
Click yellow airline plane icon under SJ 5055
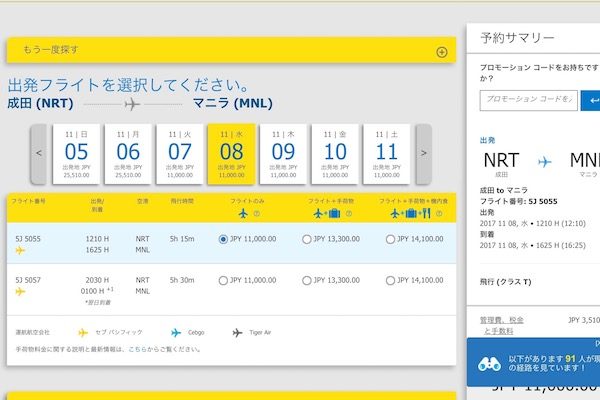point(20,250)
